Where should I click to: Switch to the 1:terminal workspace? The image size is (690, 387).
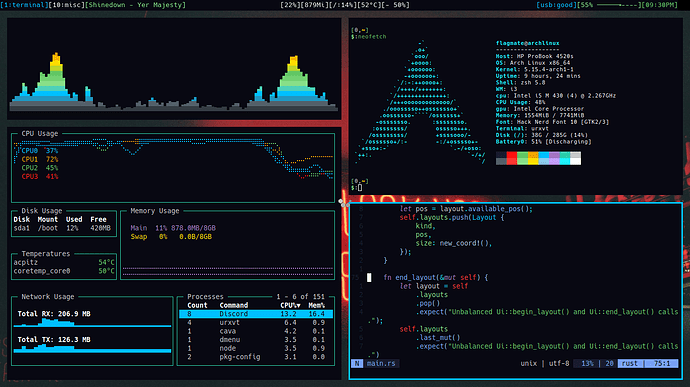(x=25, y=5)
